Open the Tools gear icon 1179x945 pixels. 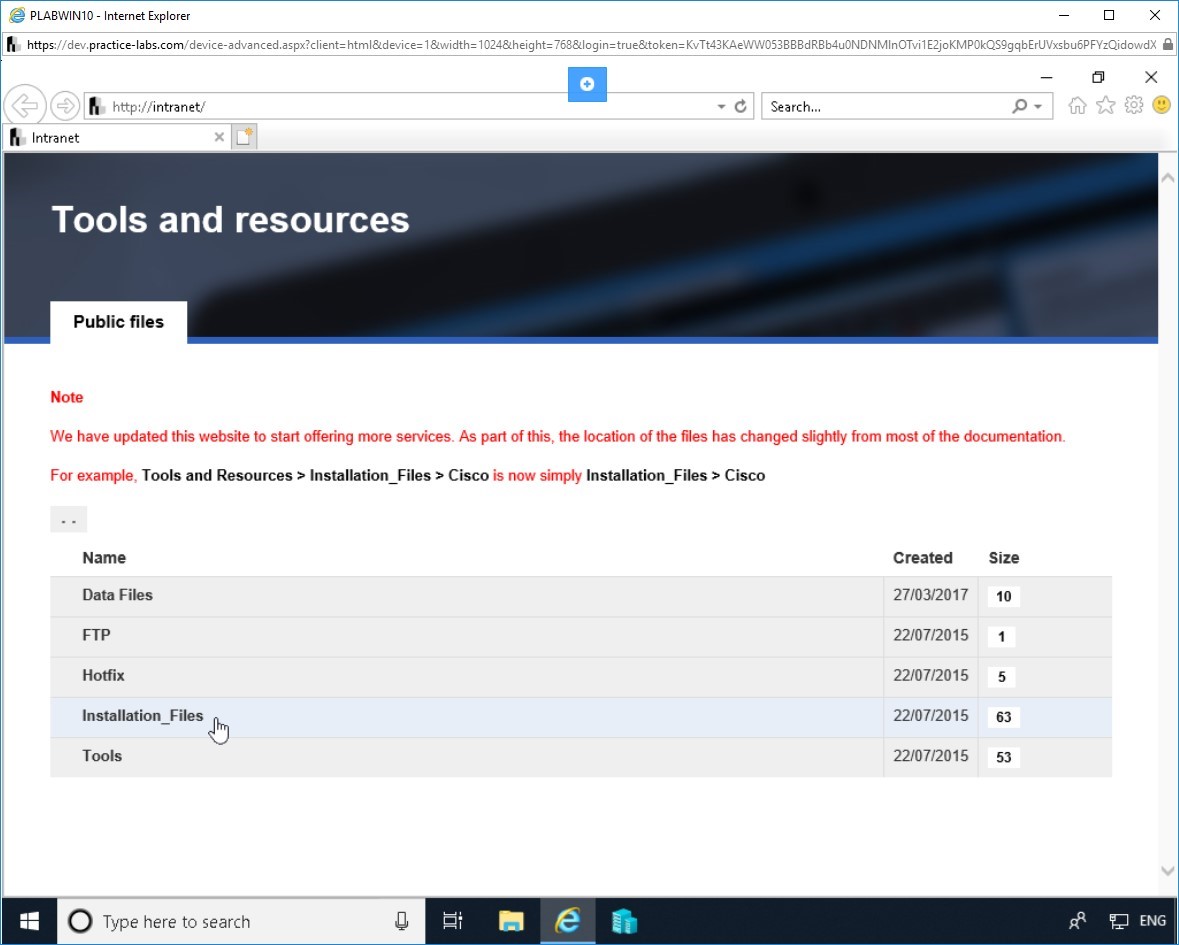tap(1133, 105)
